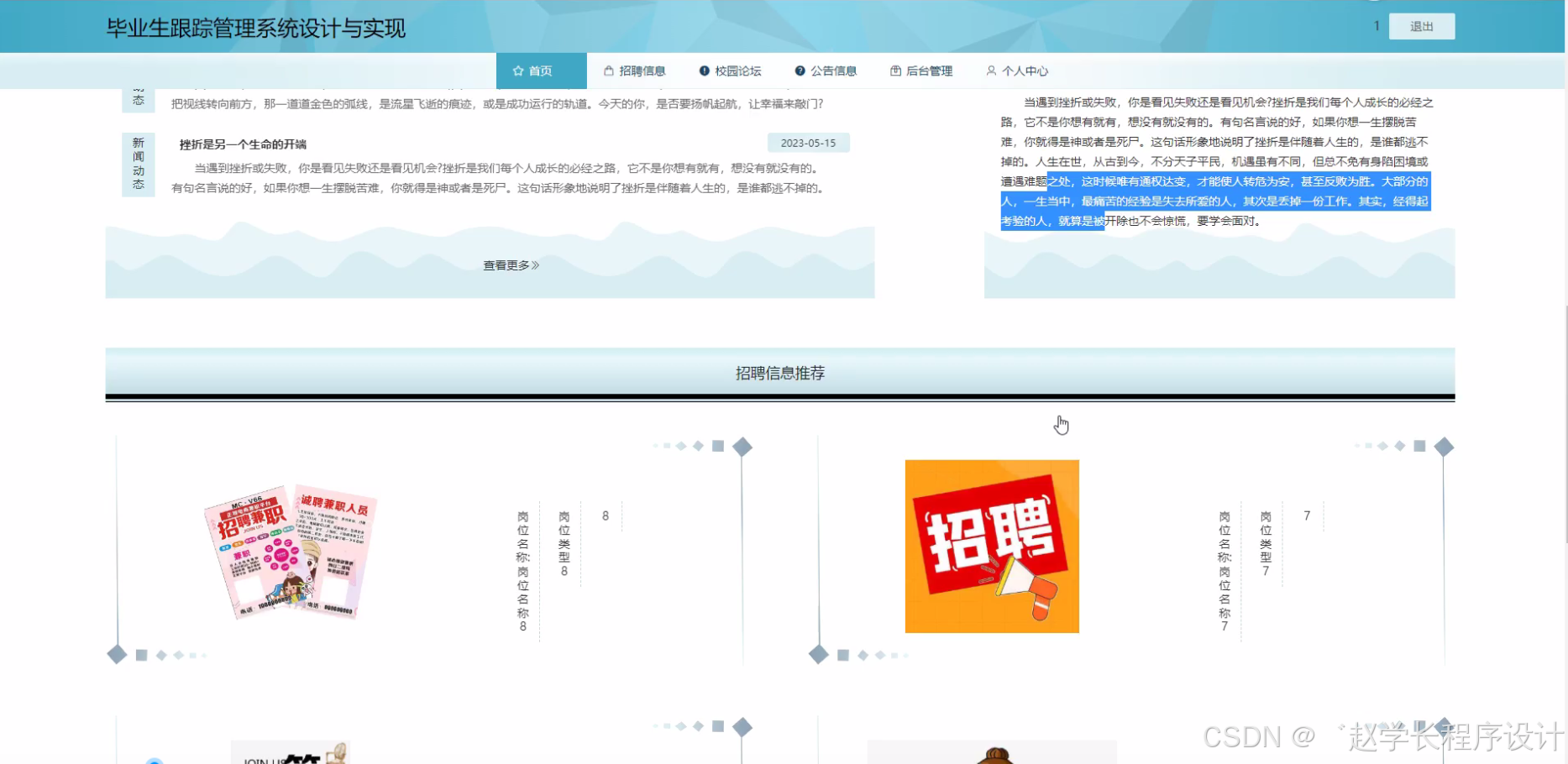Click the notification count 1 in the header

point(1376,25)
